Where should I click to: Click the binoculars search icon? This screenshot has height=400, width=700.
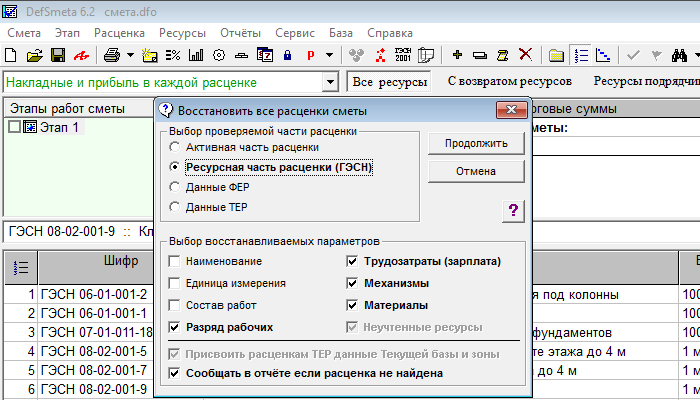[682, 55]
